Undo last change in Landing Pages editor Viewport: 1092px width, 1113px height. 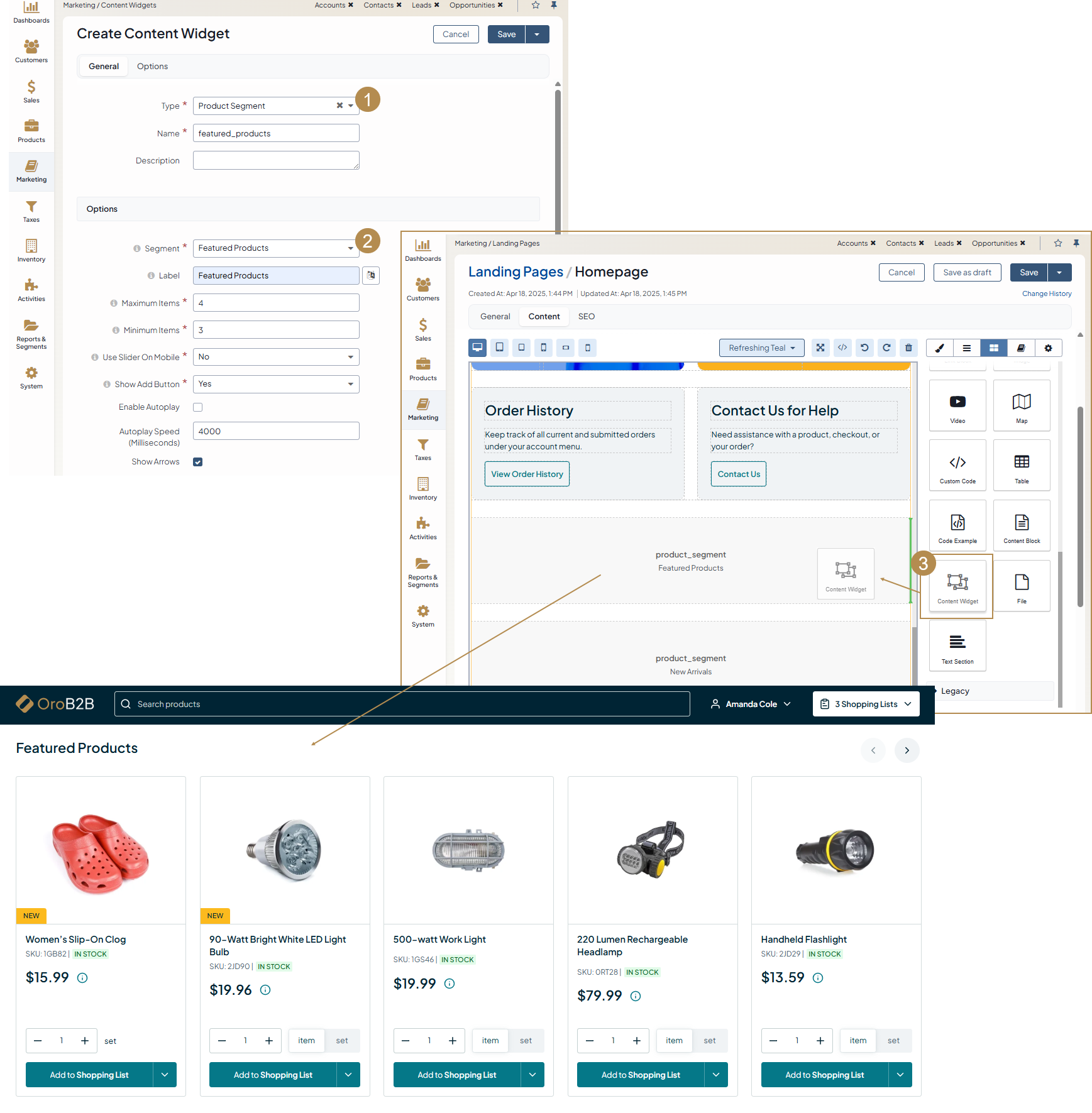[864, 348]
